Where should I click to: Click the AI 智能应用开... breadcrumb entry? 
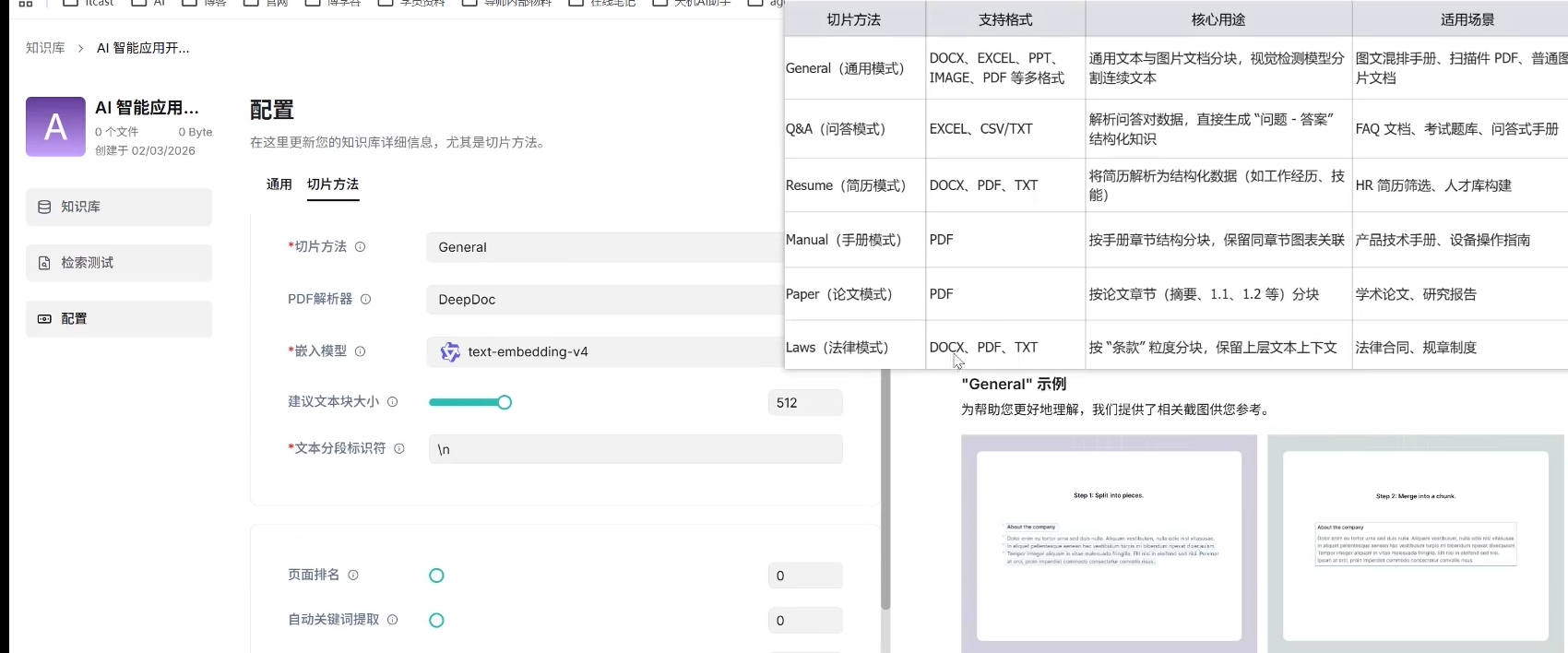pos(143,48)
